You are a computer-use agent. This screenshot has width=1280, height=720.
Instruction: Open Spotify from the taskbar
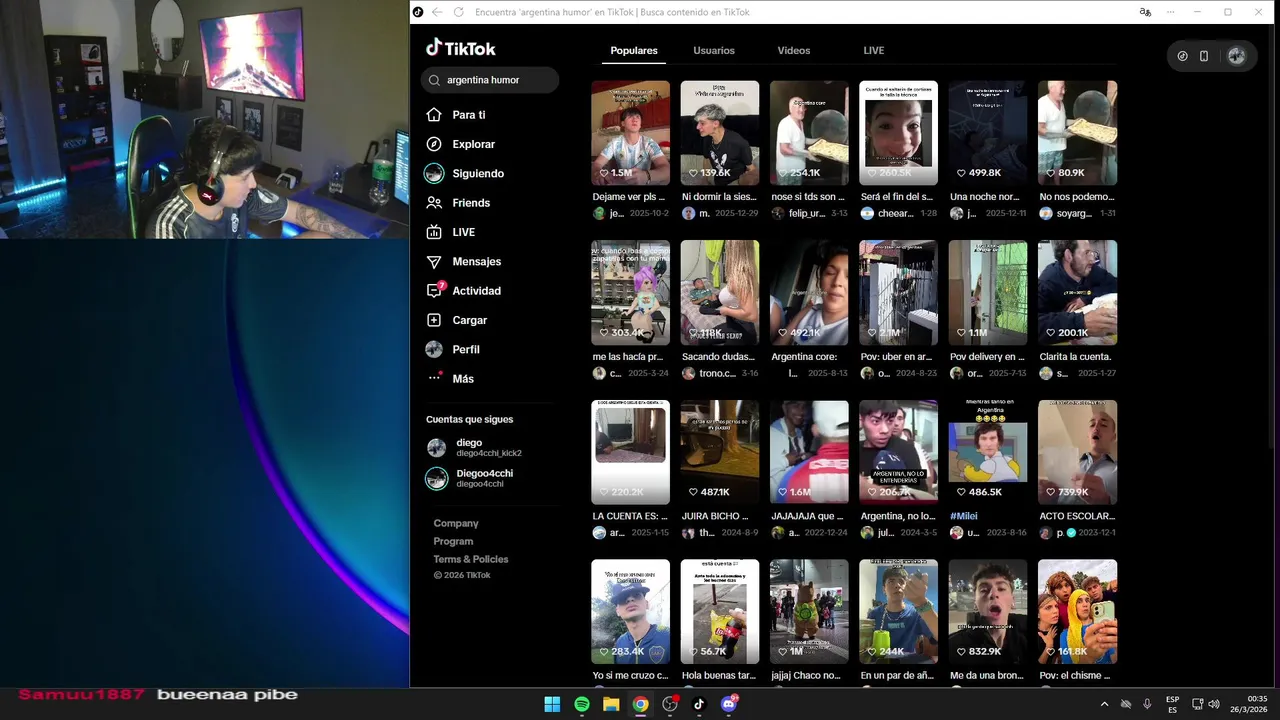click(582, 704)
